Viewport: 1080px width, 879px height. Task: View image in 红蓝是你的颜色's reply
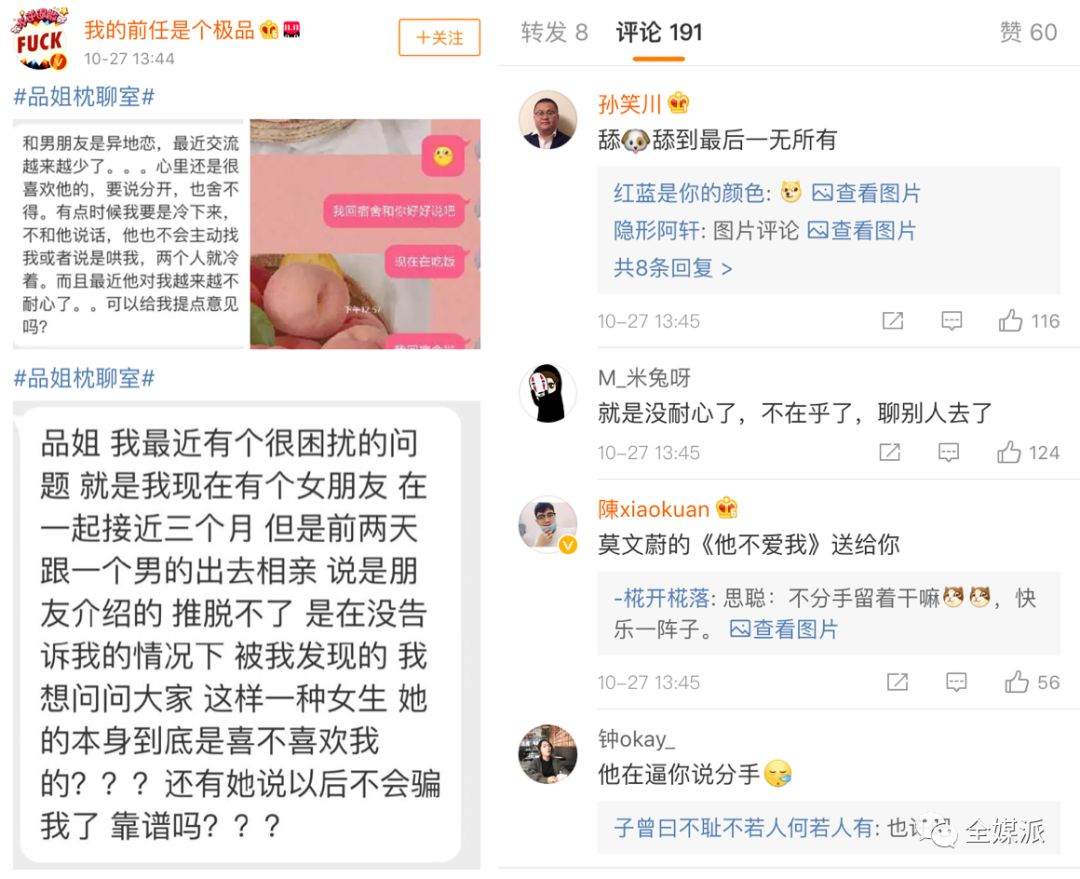[x=866, y=193]
